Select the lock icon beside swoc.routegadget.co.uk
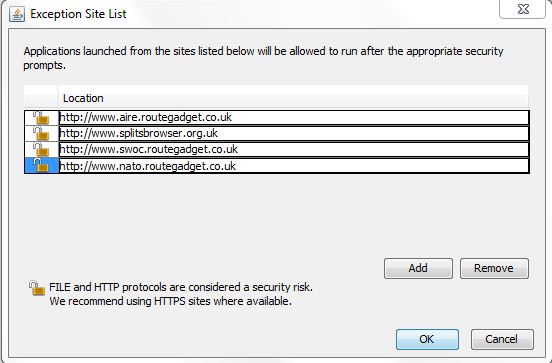This screenshot has width=552, height=363. pyautogui.click(x=41, y=149)
